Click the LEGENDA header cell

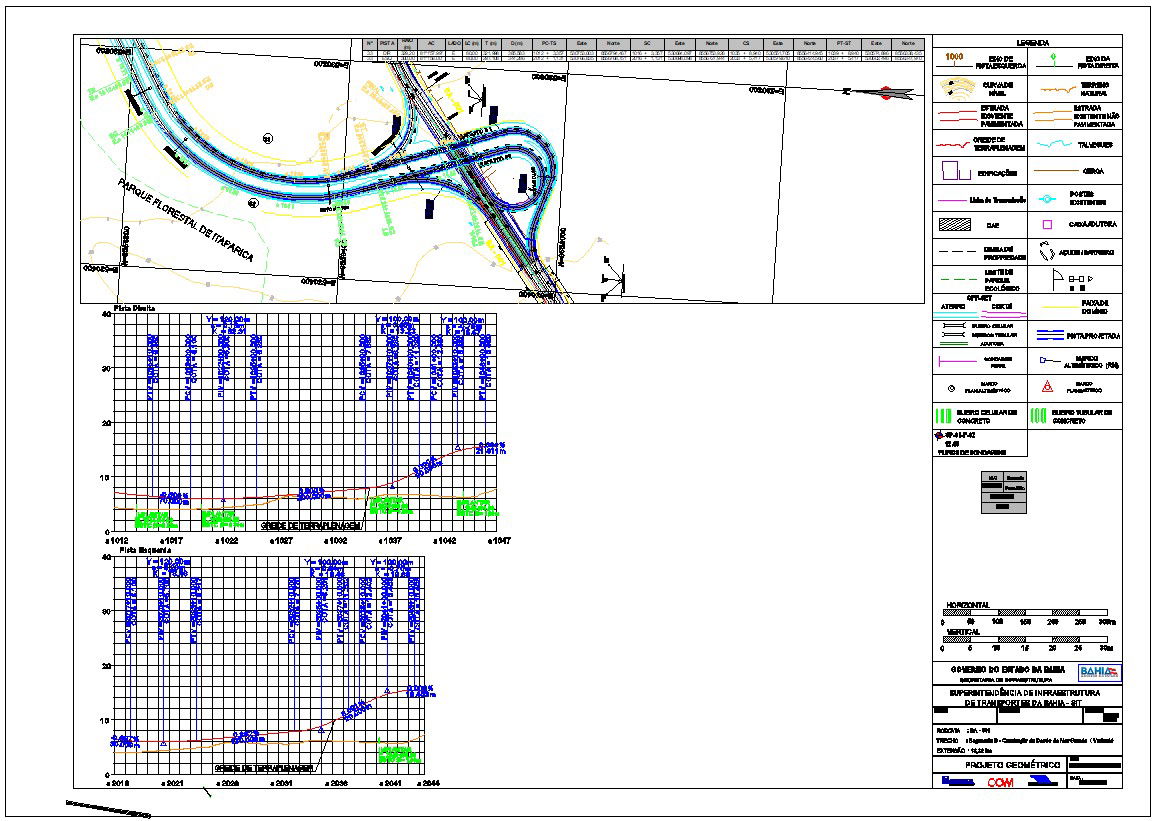coord(1032,42)
